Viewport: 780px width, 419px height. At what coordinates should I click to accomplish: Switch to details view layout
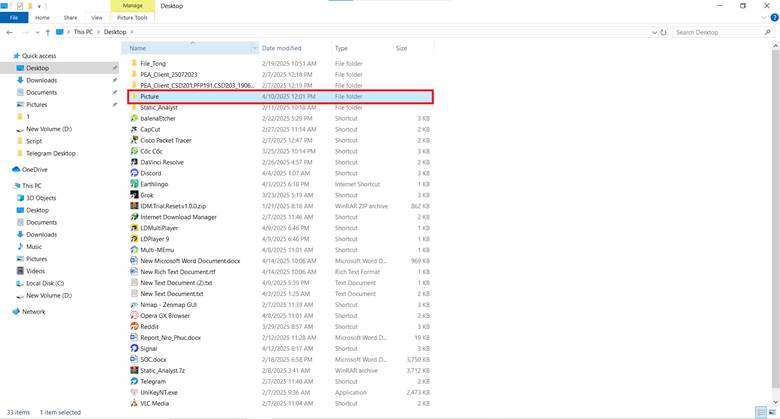tap(761, 412)
